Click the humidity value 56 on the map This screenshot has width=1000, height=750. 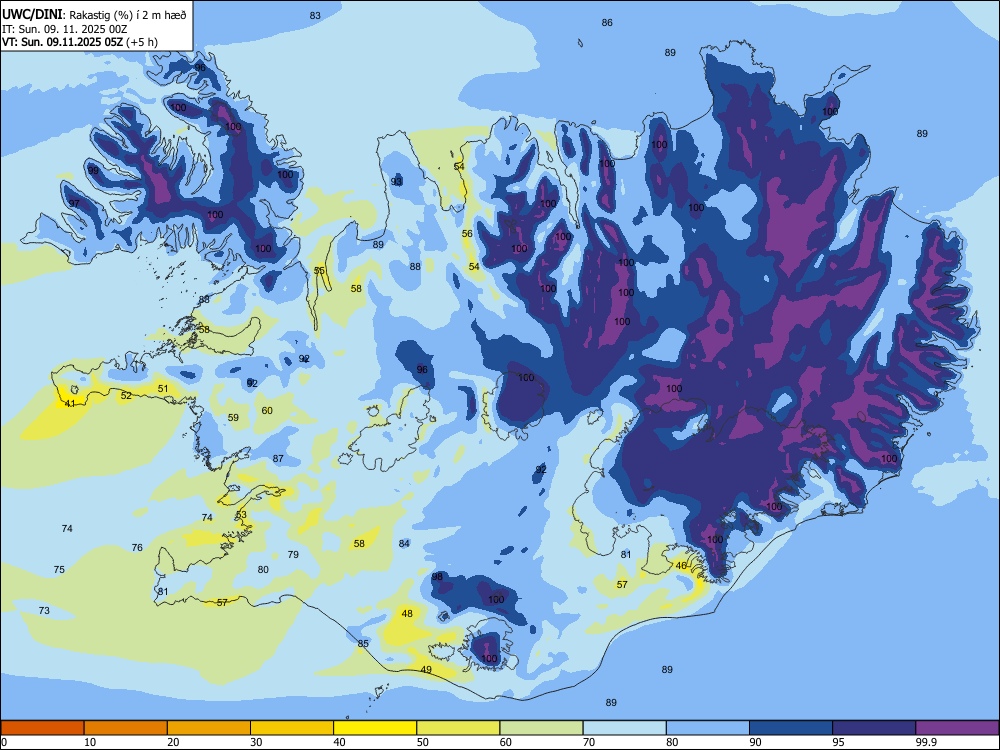click(x=467, y=233)
